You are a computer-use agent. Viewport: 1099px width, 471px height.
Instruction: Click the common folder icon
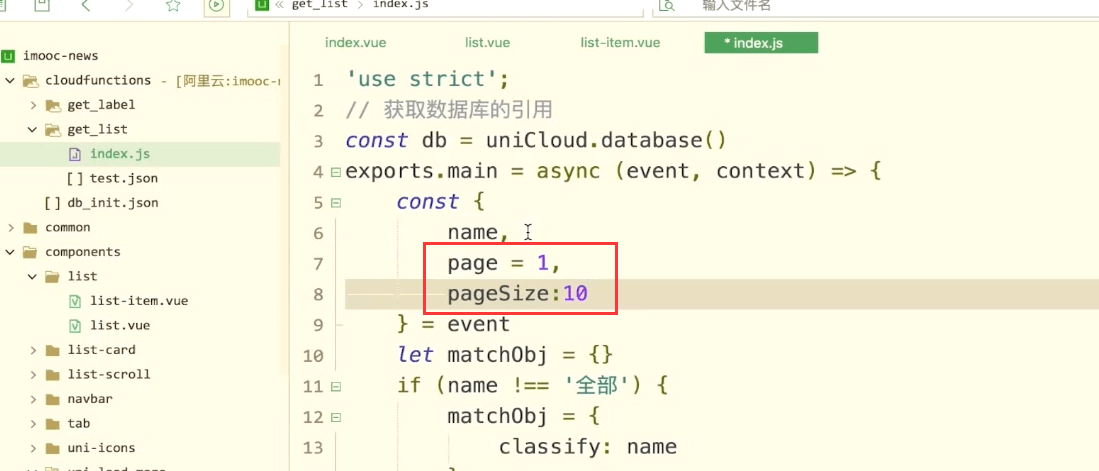30,228
